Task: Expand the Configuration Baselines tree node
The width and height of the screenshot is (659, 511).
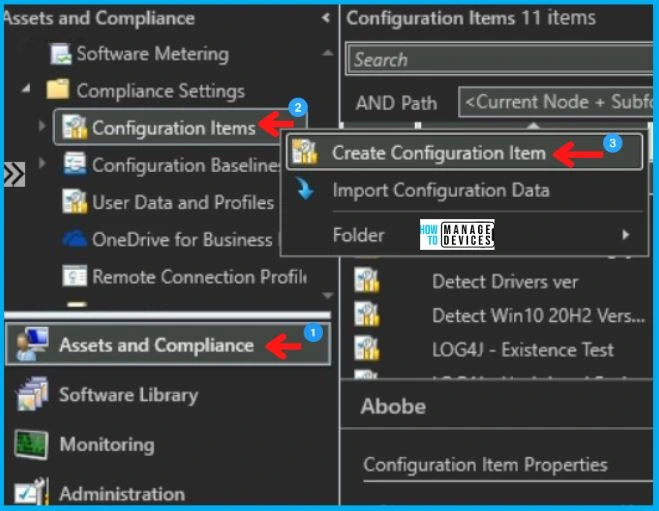Action: [41, 165]
